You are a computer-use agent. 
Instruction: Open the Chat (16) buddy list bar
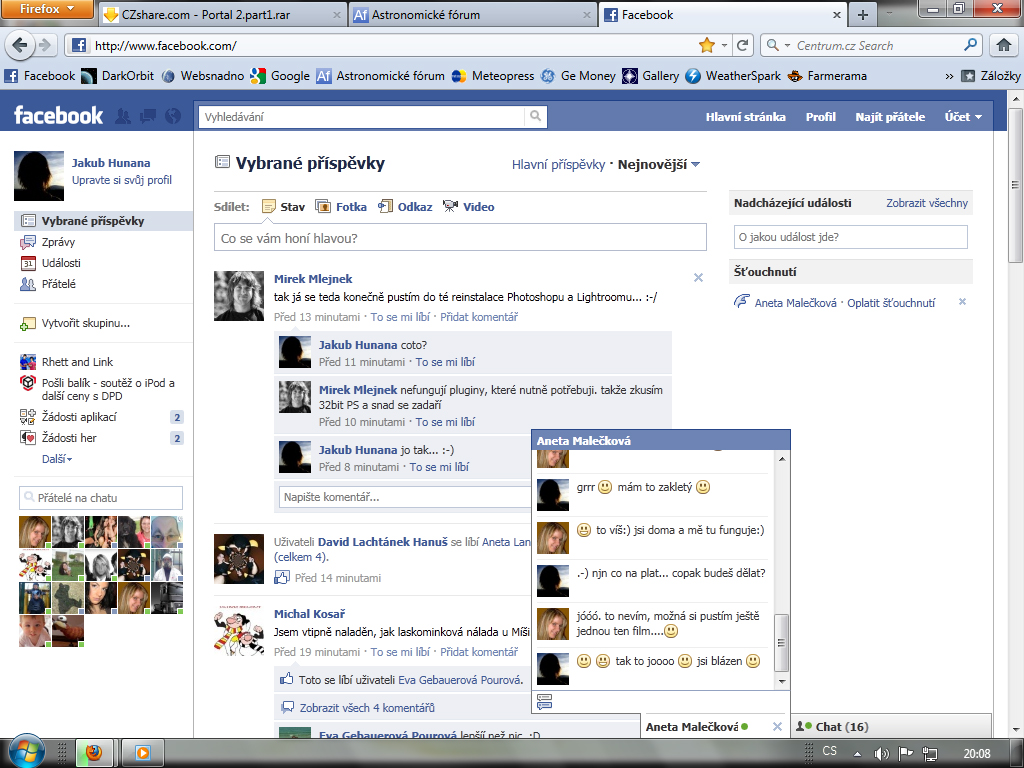(891, 727)
